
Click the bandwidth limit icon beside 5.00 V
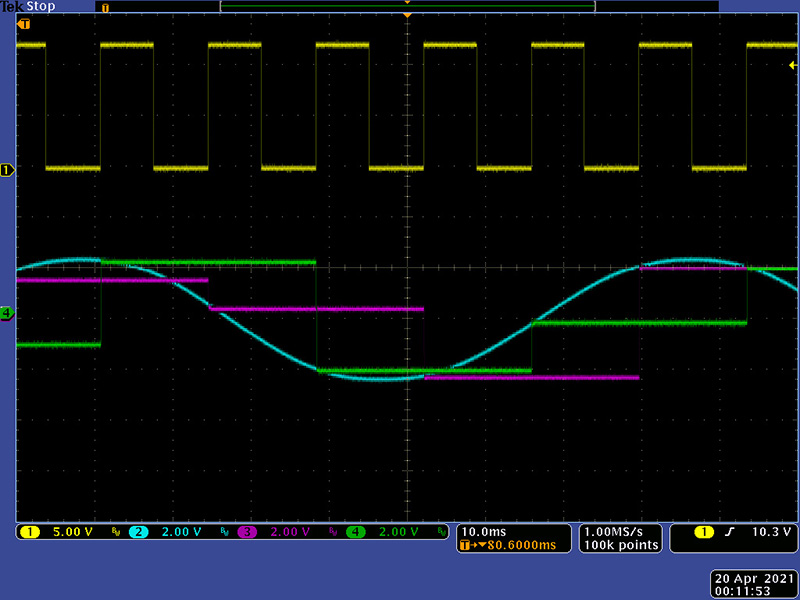115,532
